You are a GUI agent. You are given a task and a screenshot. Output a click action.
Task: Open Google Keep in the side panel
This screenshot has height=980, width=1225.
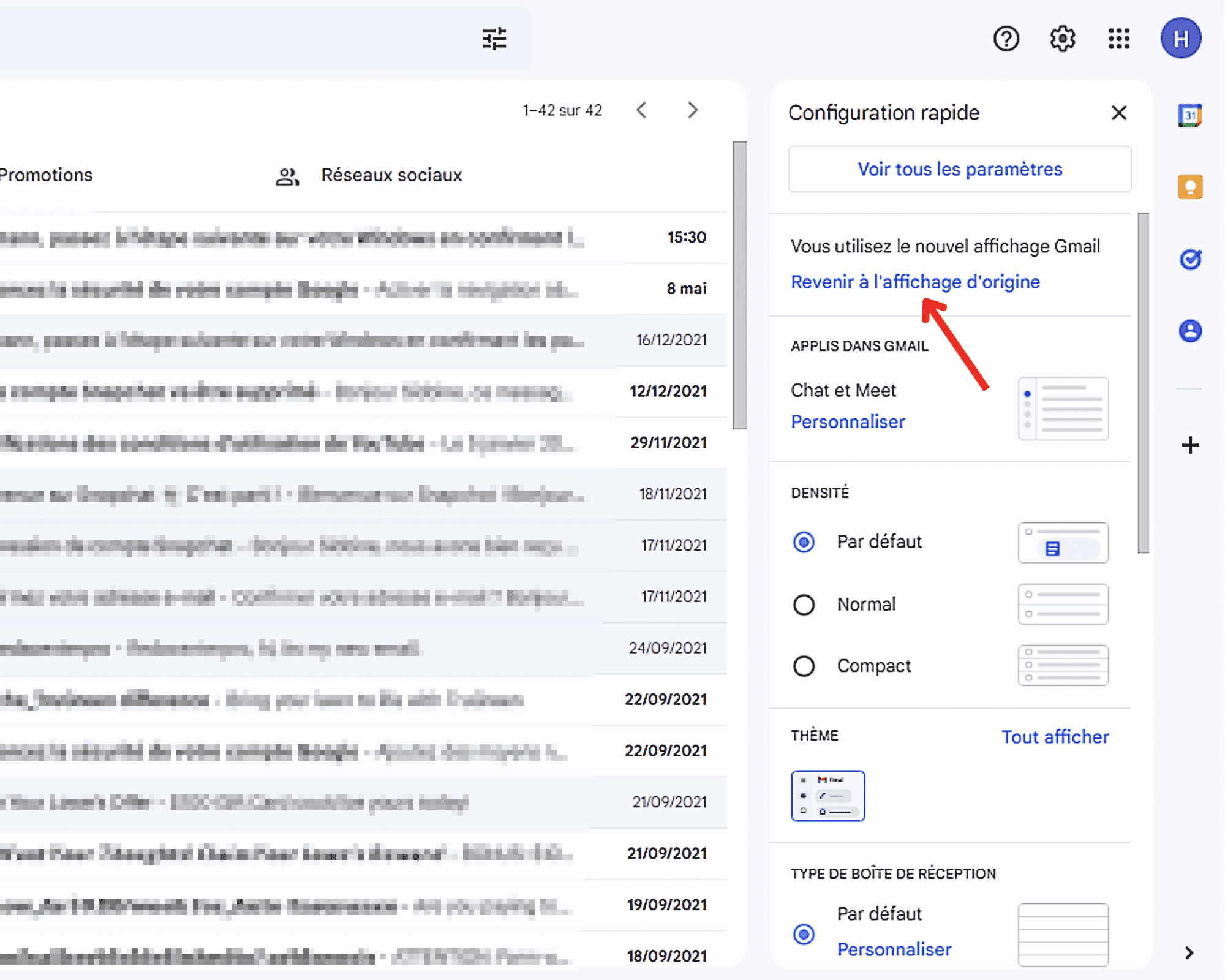point(1190,187)
